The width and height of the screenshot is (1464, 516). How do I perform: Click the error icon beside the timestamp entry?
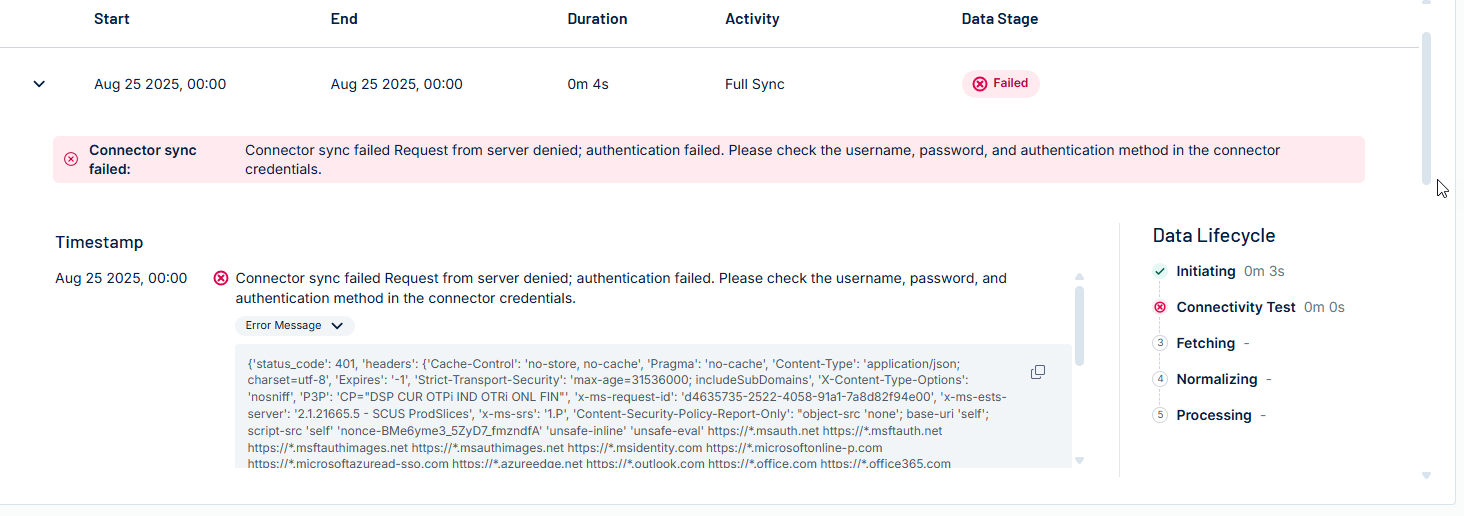(x=221, y=278)
